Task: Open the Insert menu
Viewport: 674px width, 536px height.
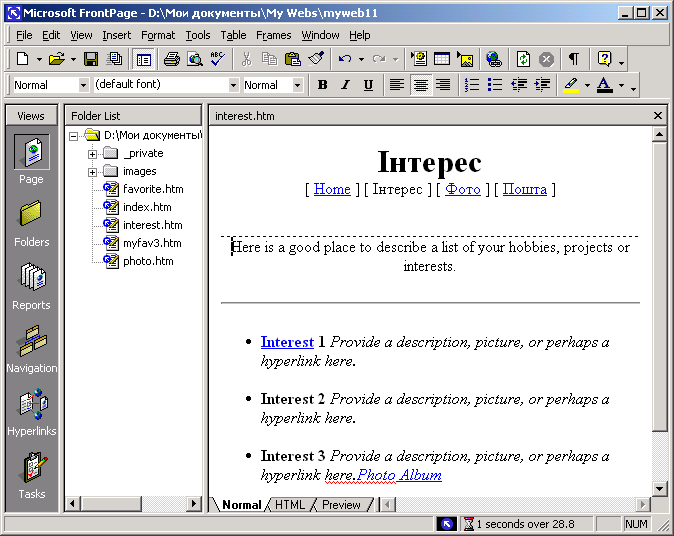Action: click(116, 35)
